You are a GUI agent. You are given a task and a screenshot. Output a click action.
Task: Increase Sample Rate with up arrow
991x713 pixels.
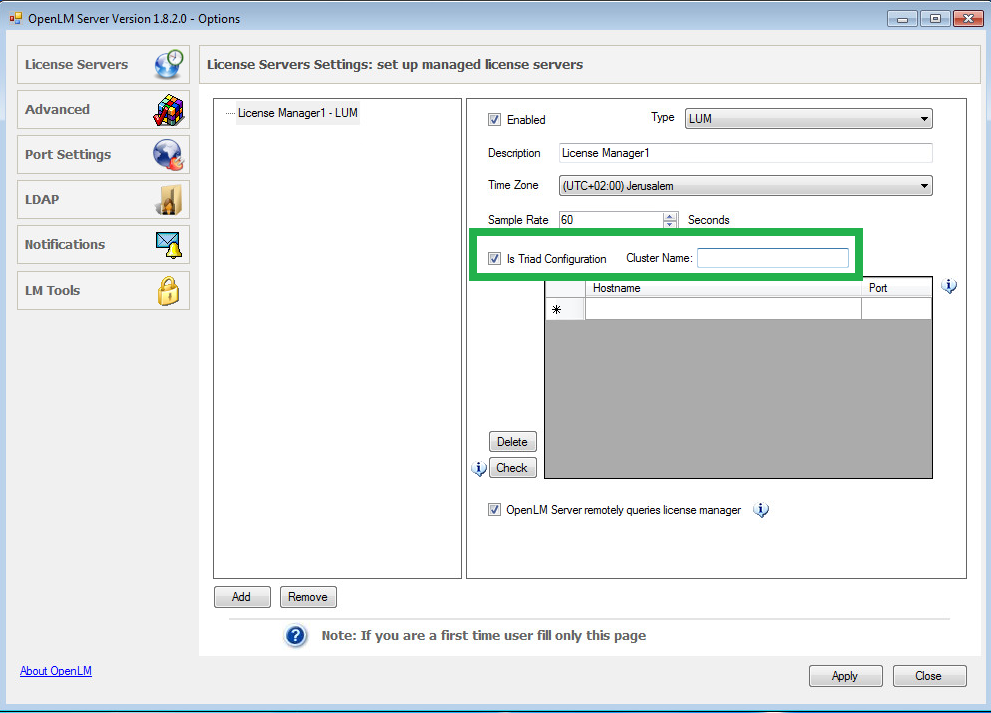tap(670, 216)
